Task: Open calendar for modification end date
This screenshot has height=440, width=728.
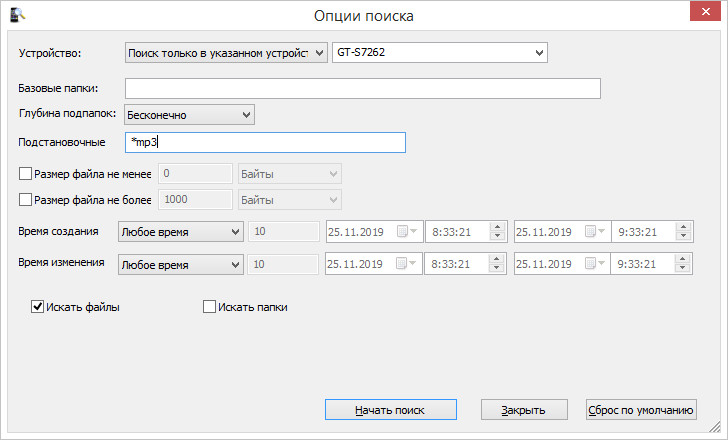Action: tap(594, 264)
